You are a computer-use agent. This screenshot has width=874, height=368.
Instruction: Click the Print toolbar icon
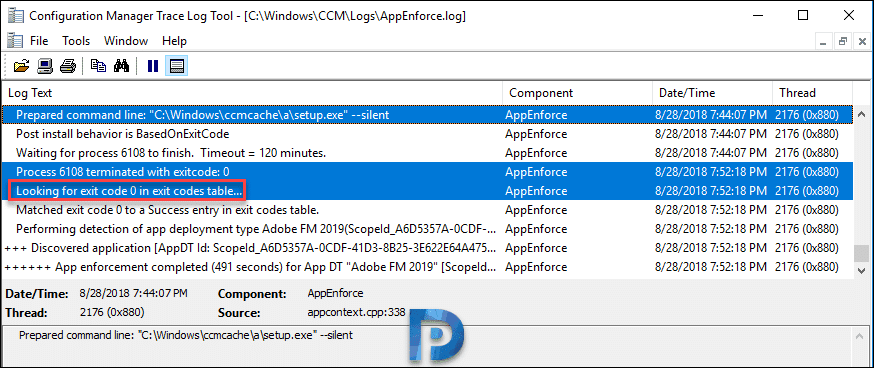(x=68, y=66)
